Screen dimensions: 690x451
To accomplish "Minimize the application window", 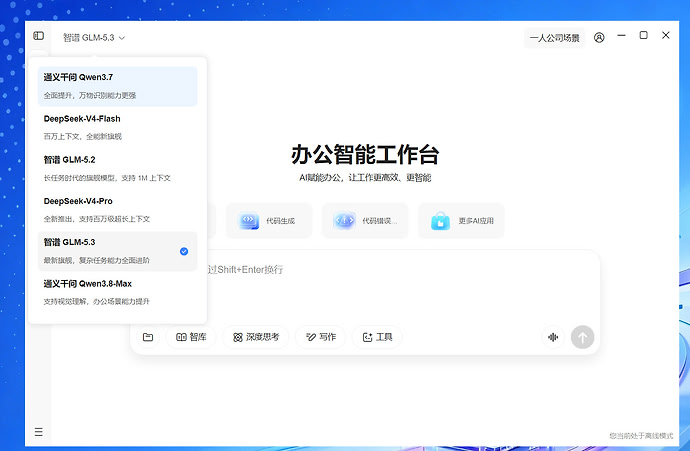I will tap(621, 35).
